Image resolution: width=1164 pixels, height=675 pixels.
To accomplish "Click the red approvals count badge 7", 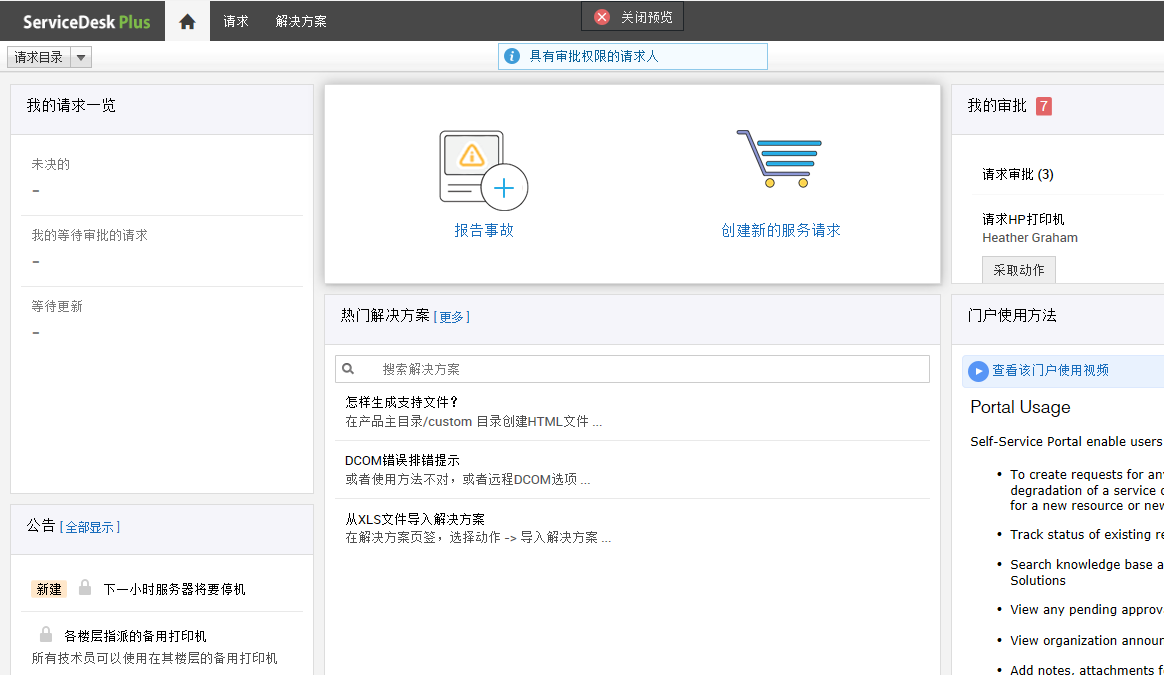I will click(1043, 106).
